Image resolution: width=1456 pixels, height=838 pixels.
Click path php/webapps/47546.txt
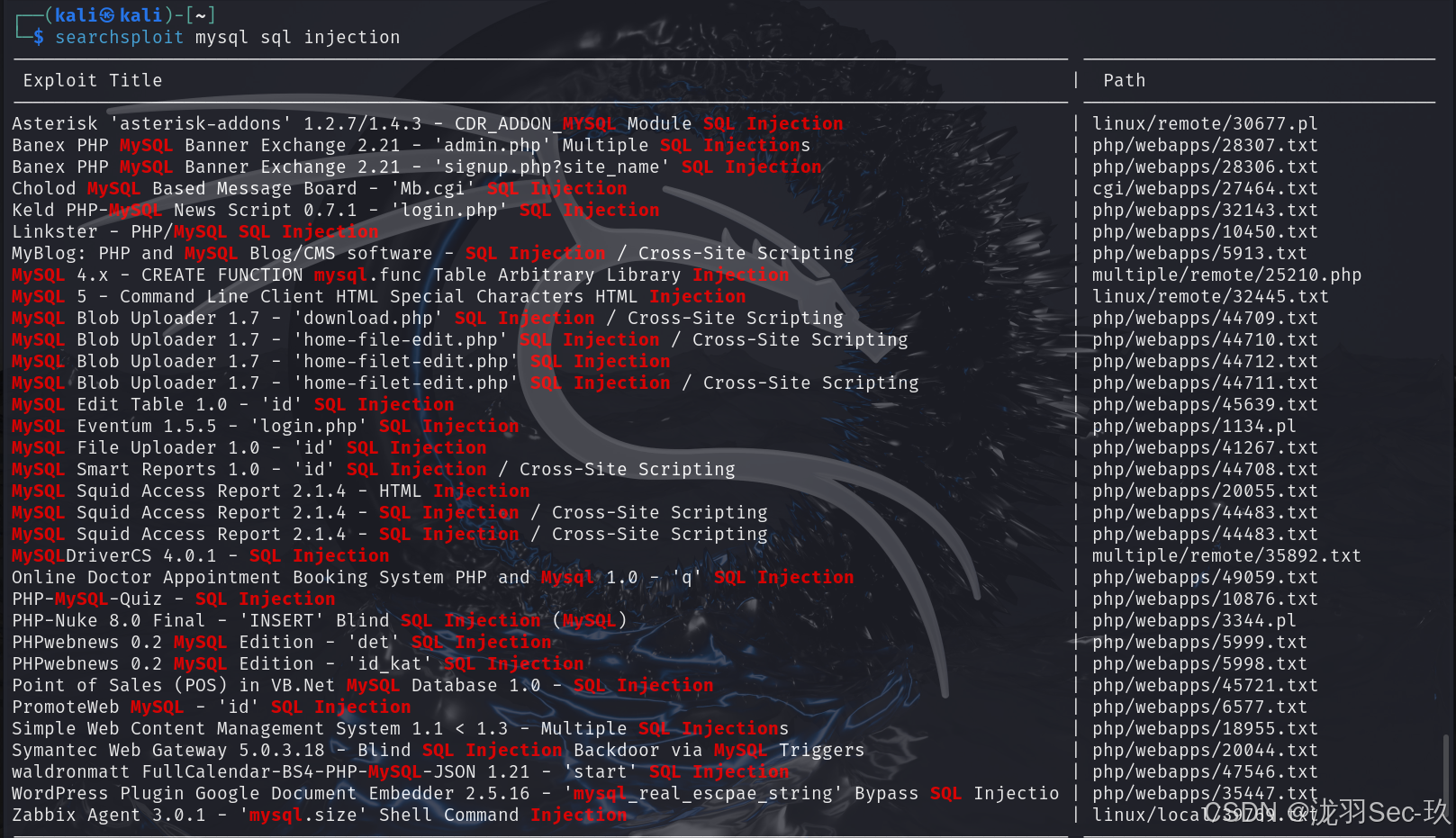1205,771
